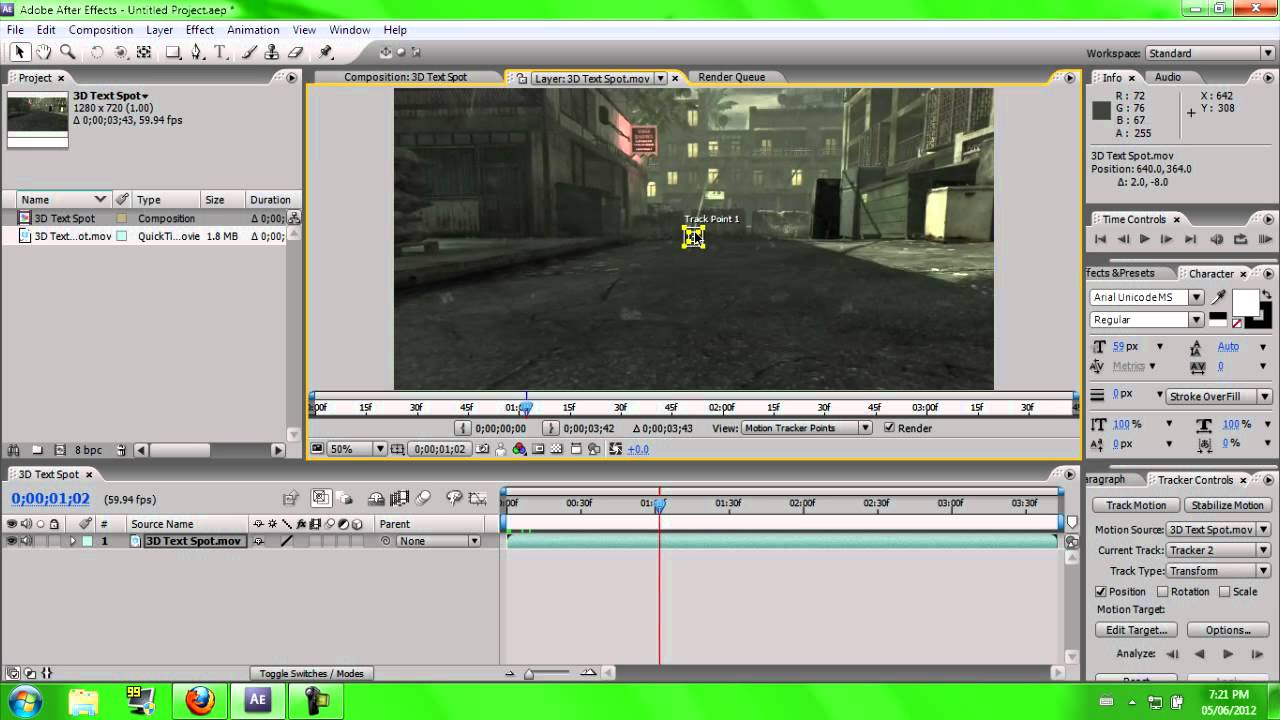This screenshot has width=1280, height=720.
Task: Click the white fill color swatch
Action: click(1245, 302)
